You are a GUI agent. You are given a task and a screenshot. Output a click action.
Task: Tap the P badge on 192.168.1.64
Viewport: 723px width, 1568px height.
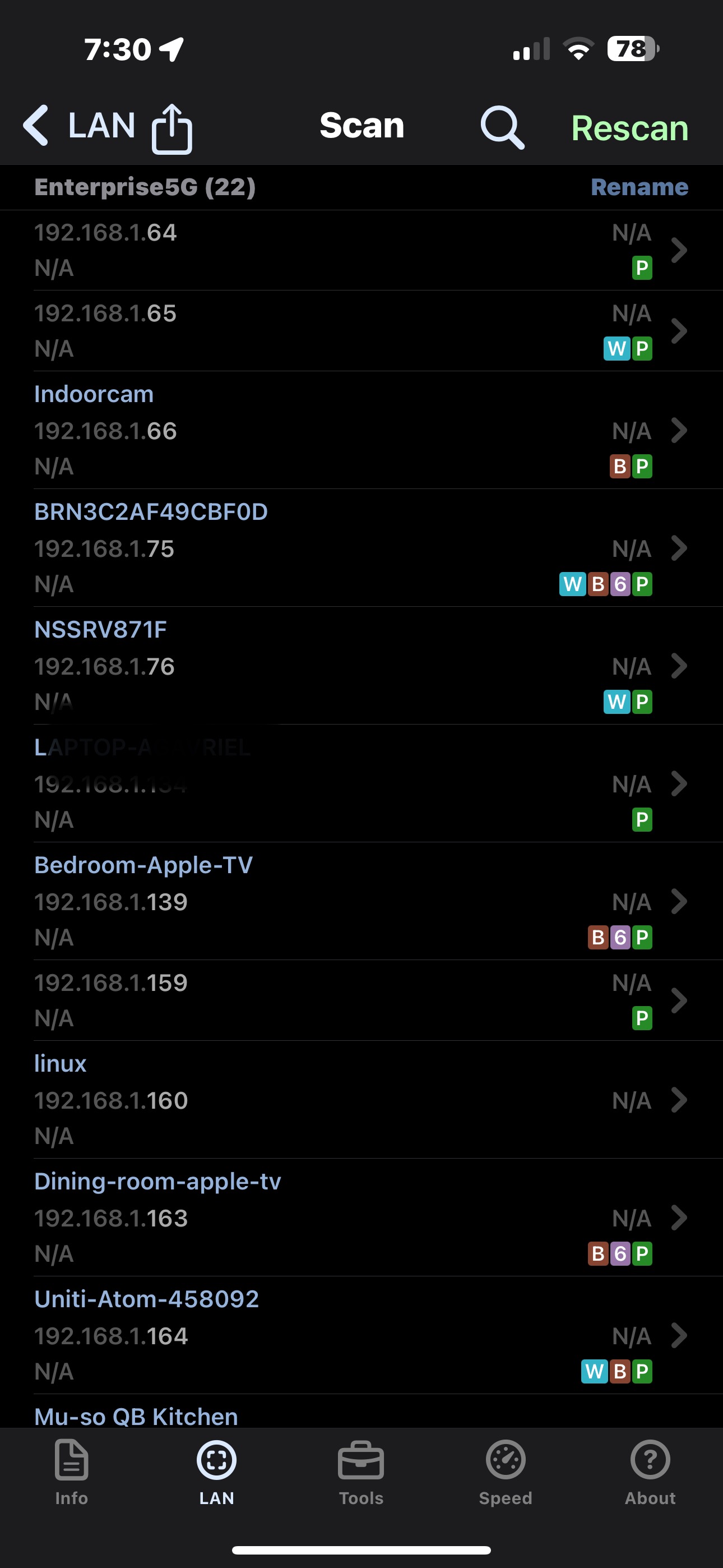[642, 268]
